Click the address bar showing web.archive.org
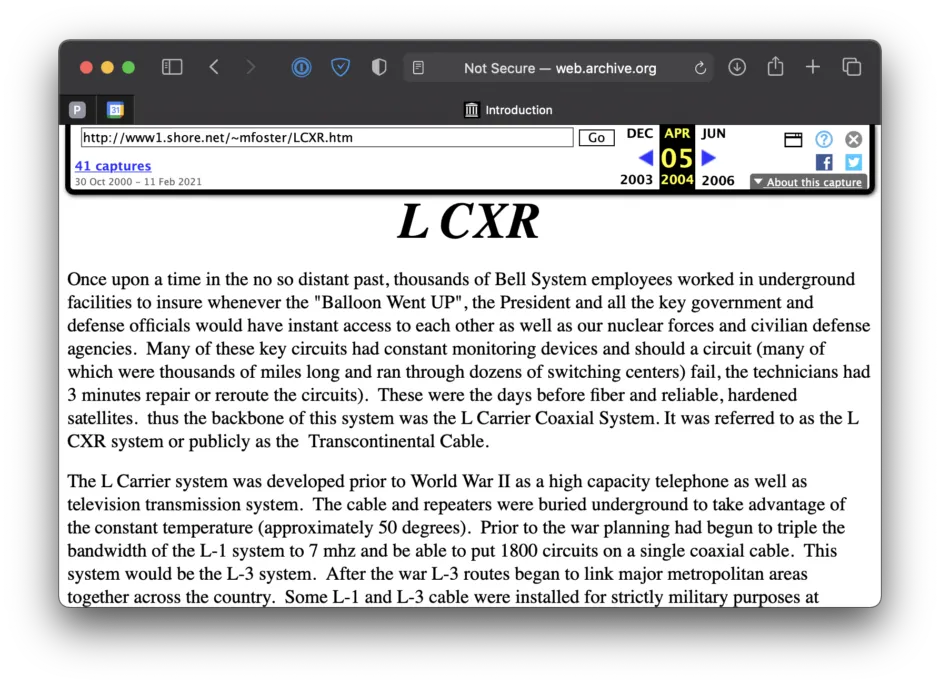This screenshot has width=940, height=685. coord(559,68)
